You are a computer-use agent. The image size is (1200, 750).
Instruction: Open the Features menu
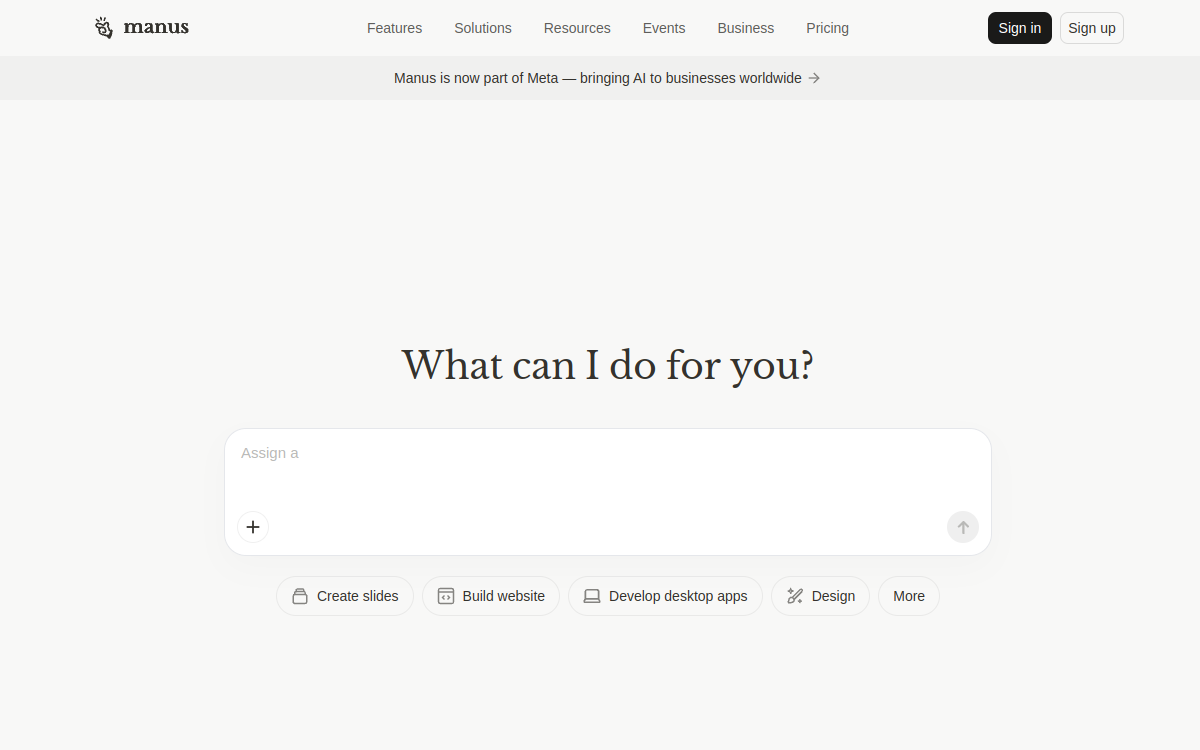394,28
